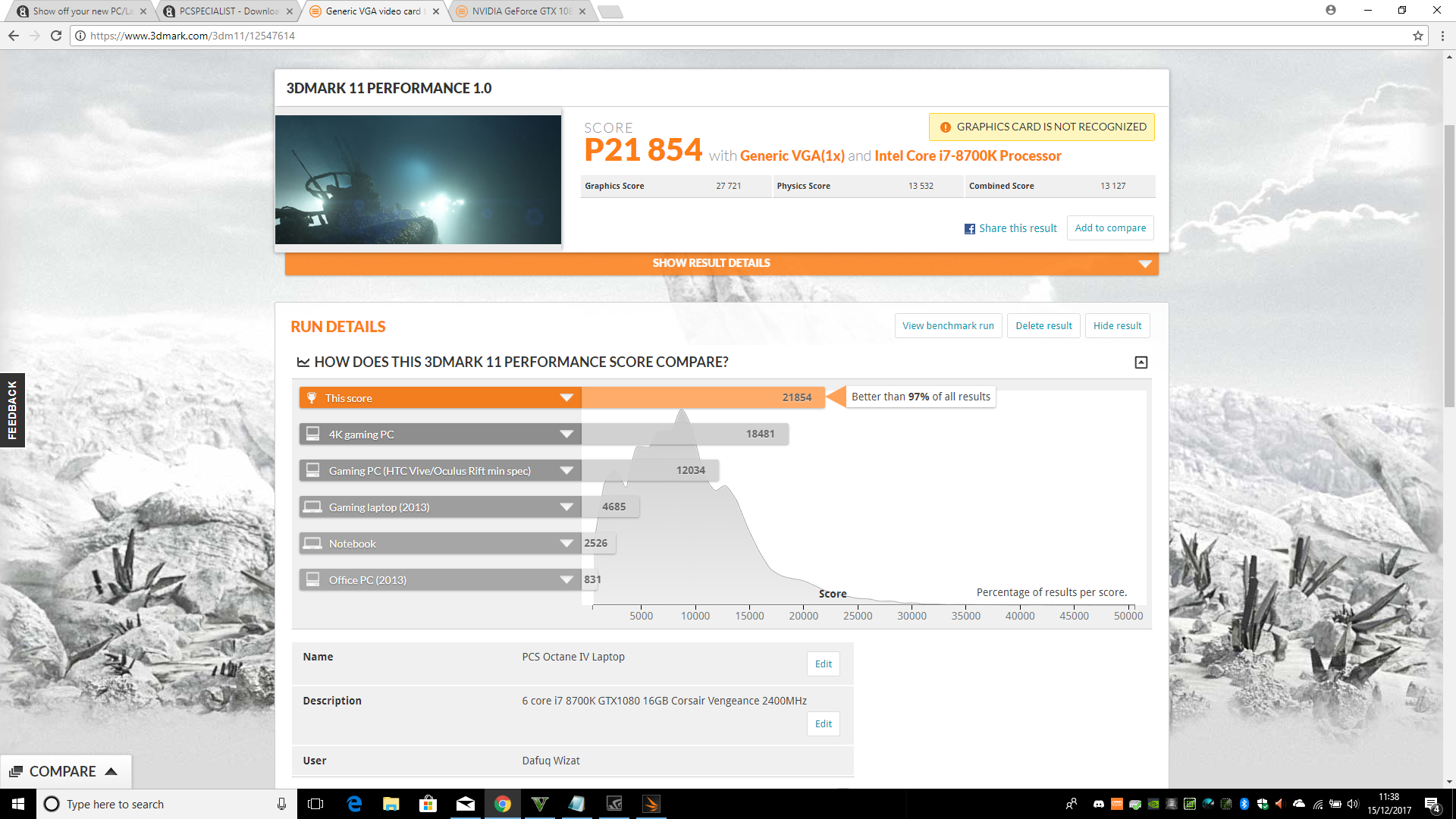Screen dimensions: 1456x819
Task: Open the Windows Start menu
Action: pos(18,804)
